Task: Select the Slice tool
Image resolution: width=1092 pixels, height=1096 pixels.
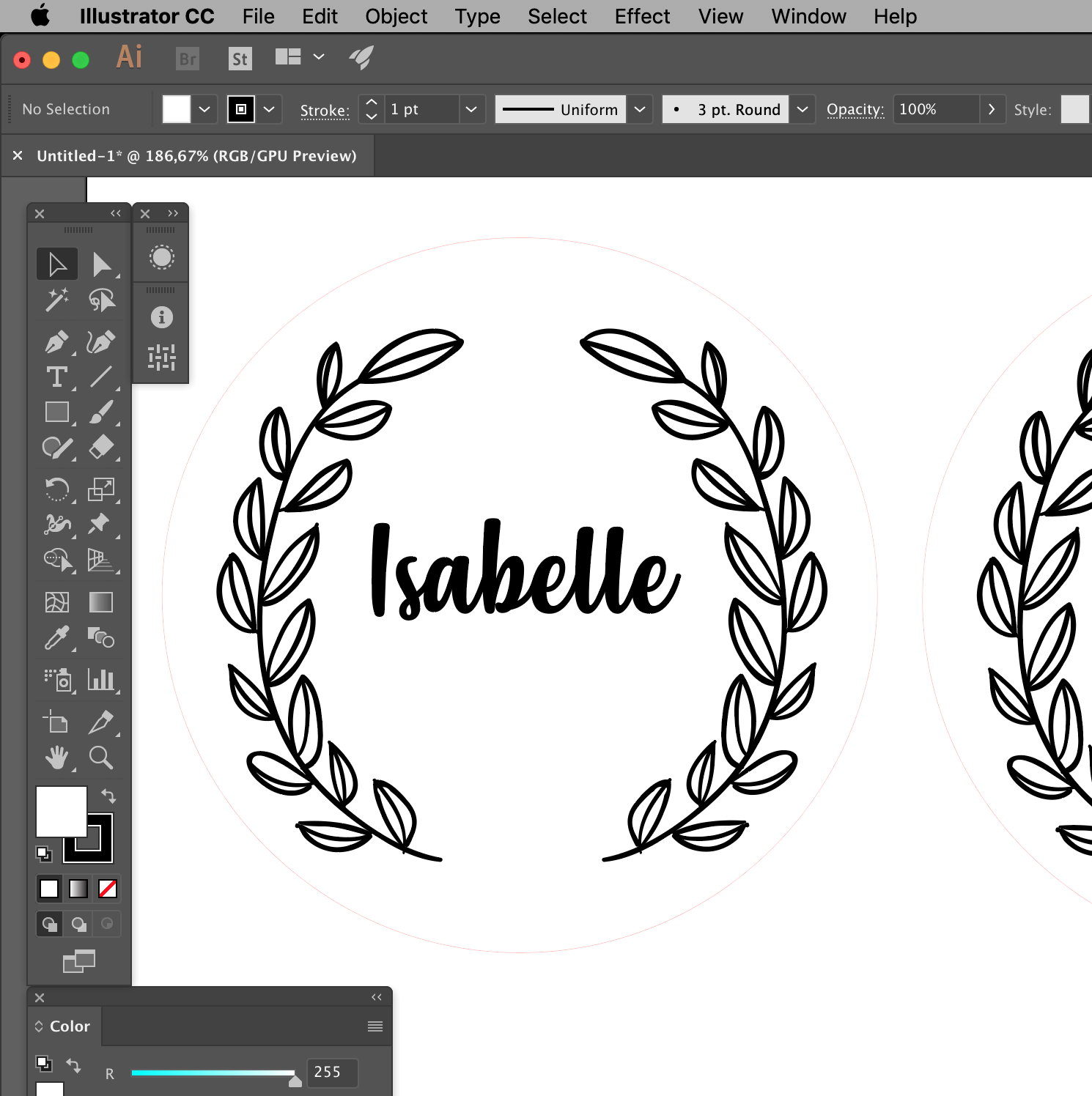Action: point(101,722)
